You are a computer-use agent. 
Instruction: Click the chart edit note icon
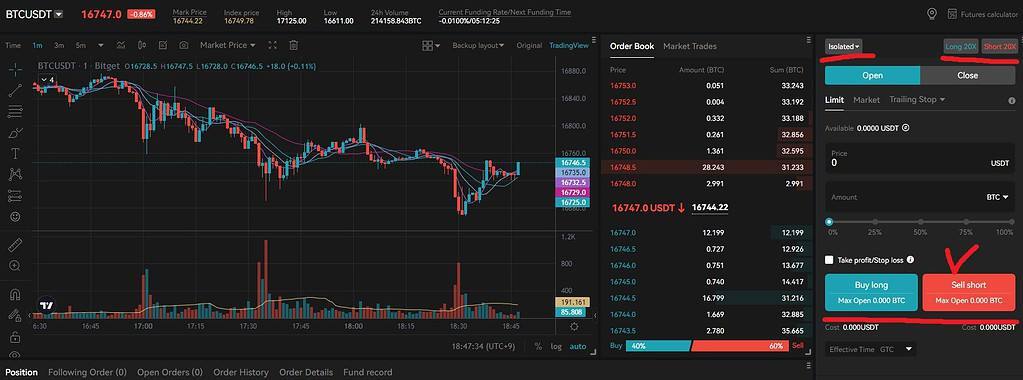tap(163, 45)
